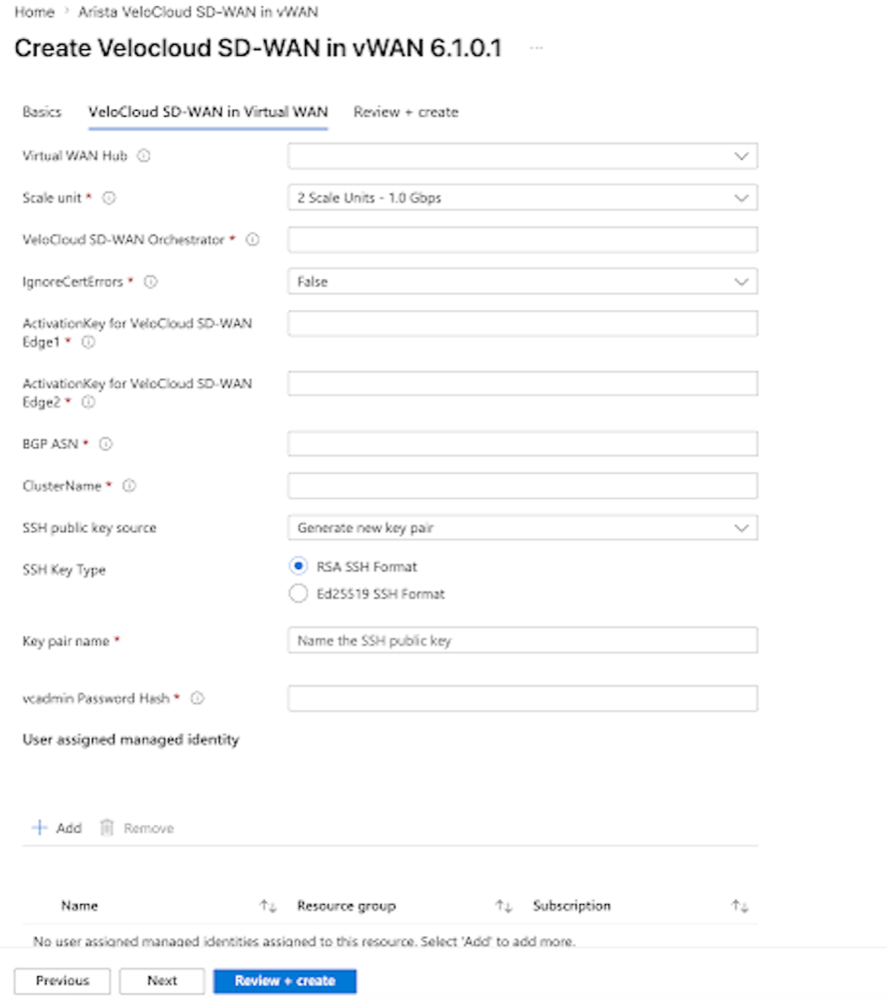Click the plus Add icon for managed identity

[40, 828]
